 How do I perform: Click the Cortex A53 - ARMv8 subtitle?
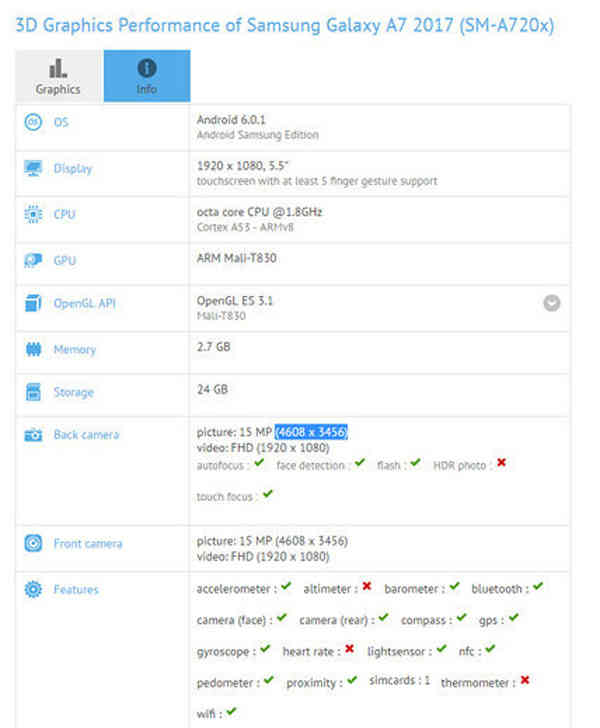pyautogui.click(x=245, y=227)
